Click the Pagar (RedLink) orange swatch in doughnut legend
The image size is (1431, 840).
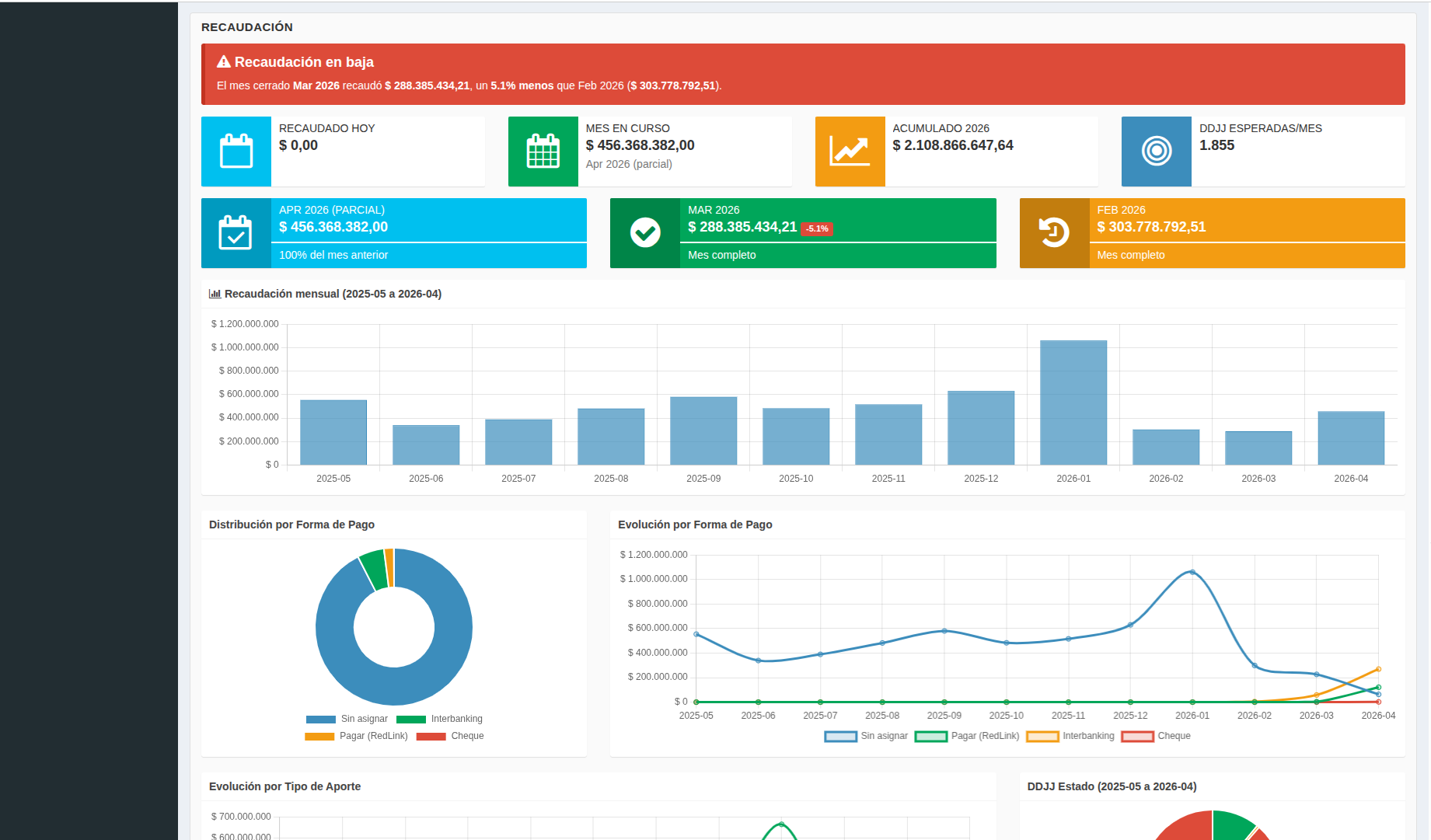(319, 737)
